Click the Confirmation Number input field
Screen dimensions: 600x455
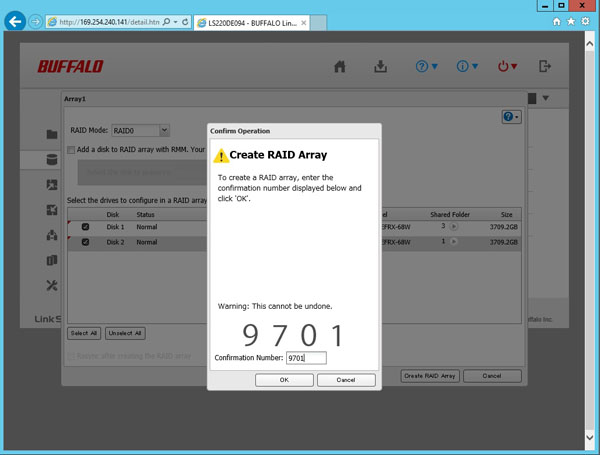tap(306, 358)
